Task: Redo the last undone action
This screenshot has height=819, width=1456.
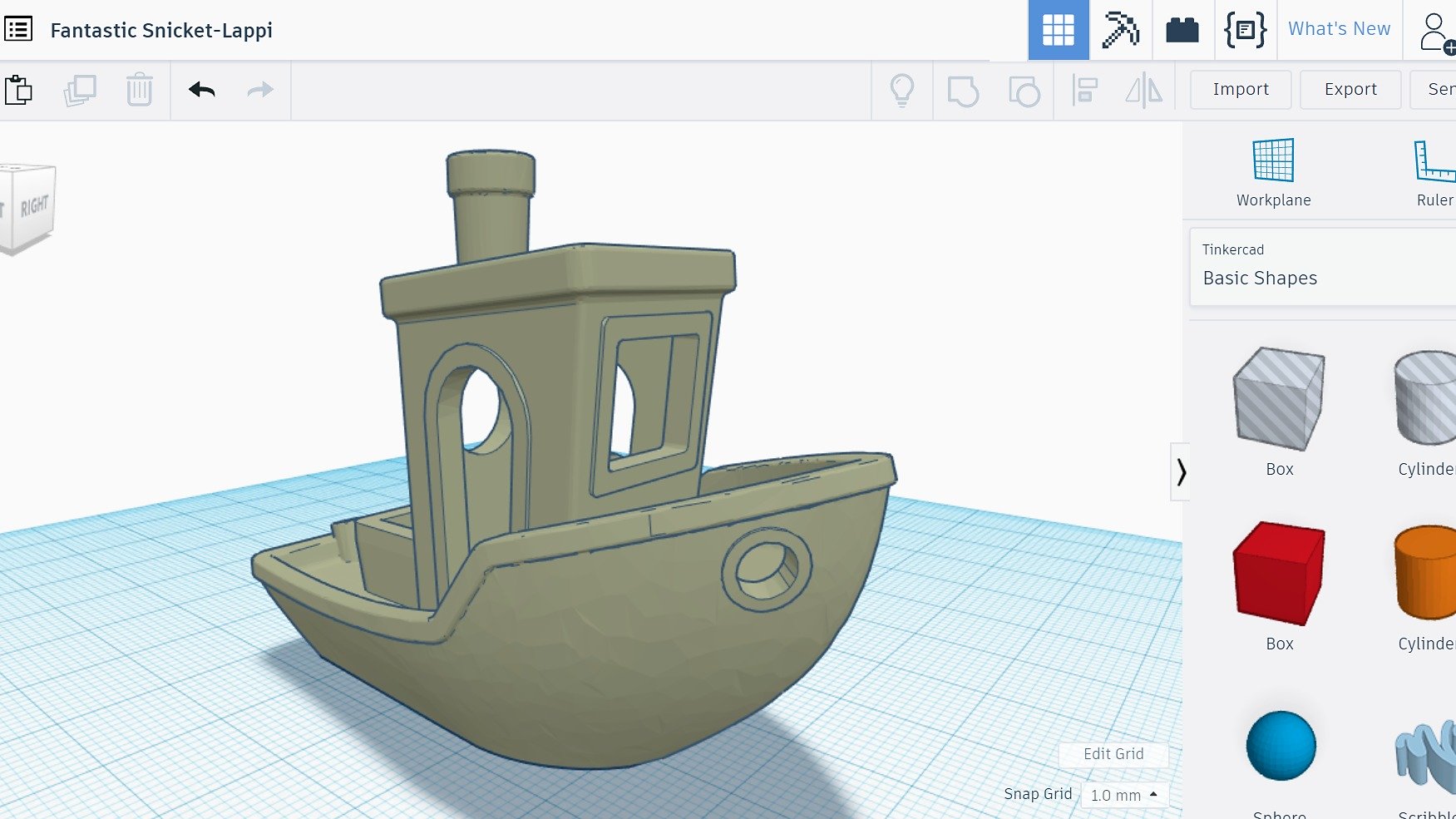Action: coord(260,90)
